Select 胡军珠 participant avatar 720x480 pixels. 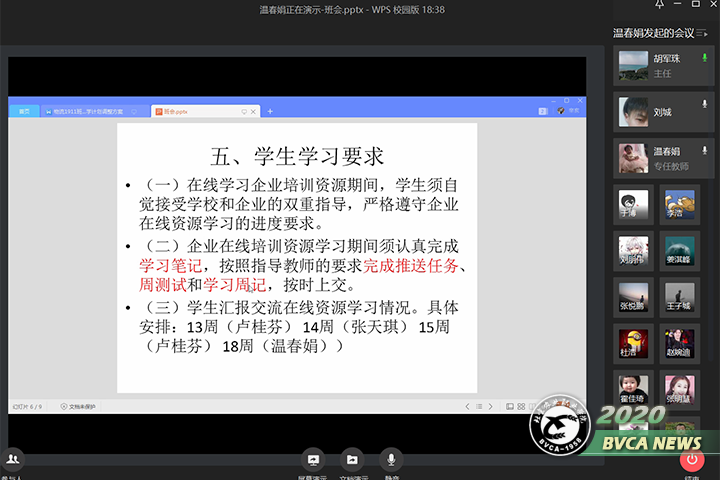(x=632, y=66)
